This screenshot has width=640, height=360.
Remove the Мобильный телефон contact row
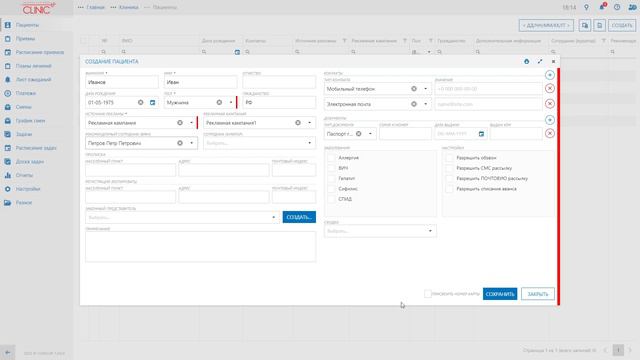coord(550,89)
